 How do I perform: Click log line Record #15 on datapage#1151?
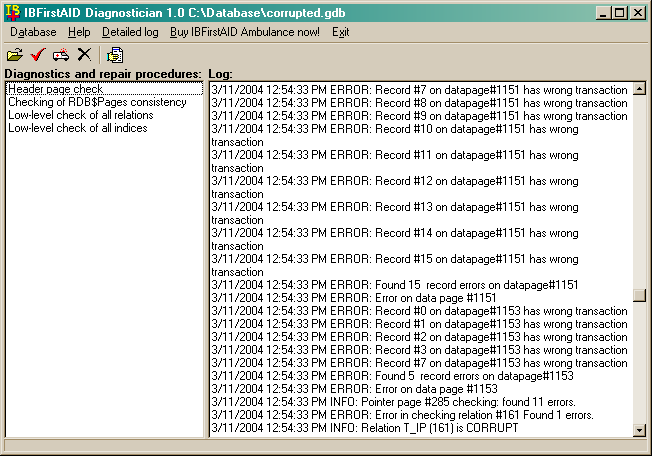tap(395, 265)
